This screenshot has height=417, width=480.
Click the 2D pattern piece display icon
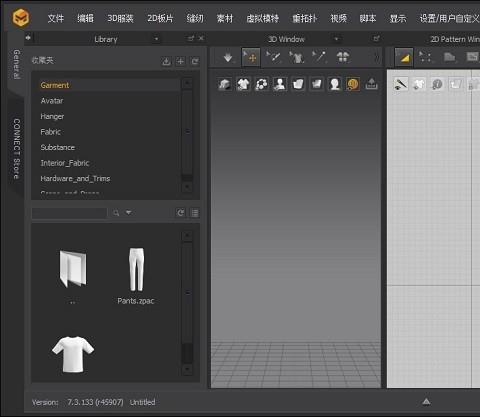pos(455,84)
